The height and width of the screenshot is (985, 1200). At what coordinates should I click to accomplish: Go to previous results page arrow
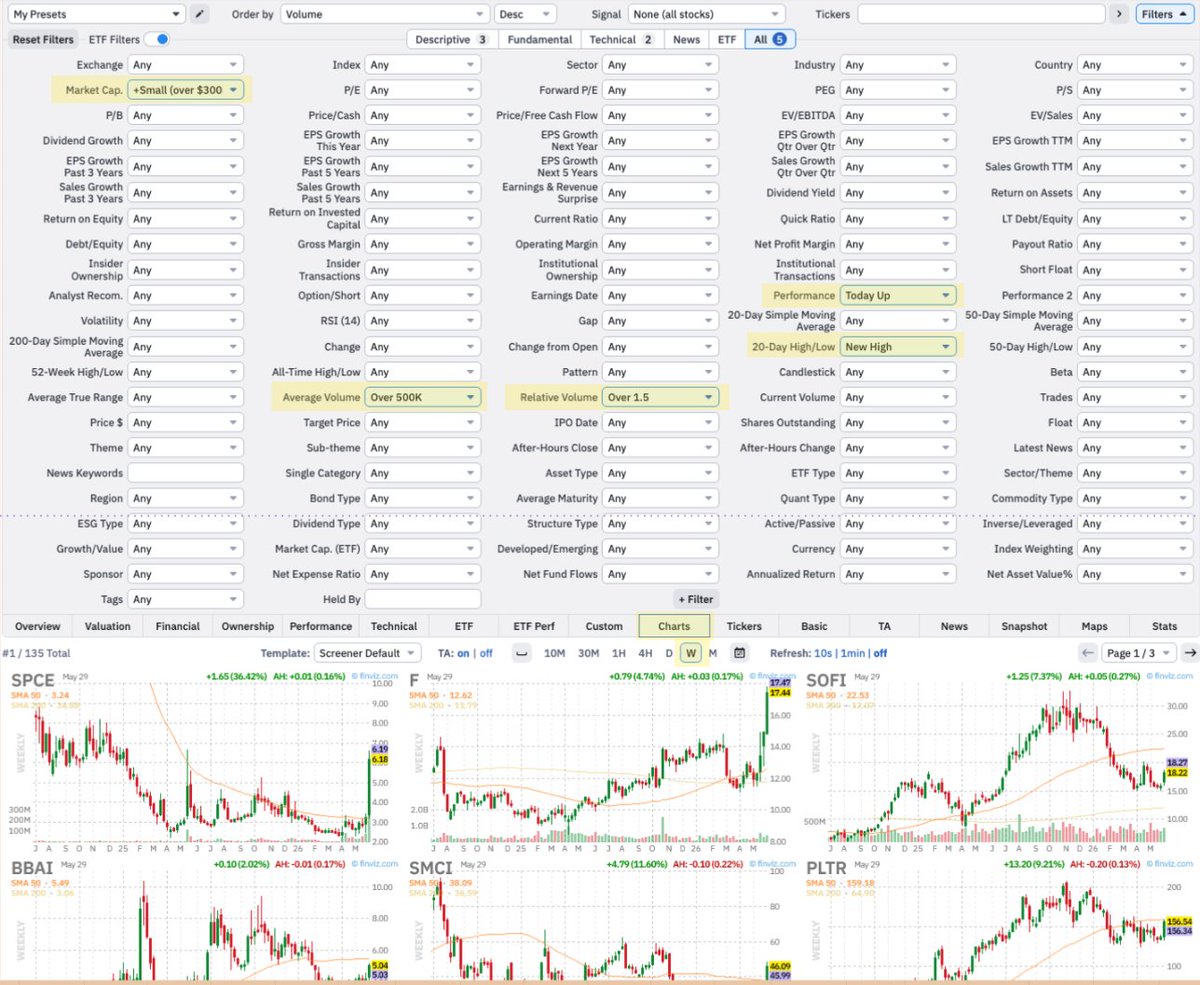coord(1089,653)
